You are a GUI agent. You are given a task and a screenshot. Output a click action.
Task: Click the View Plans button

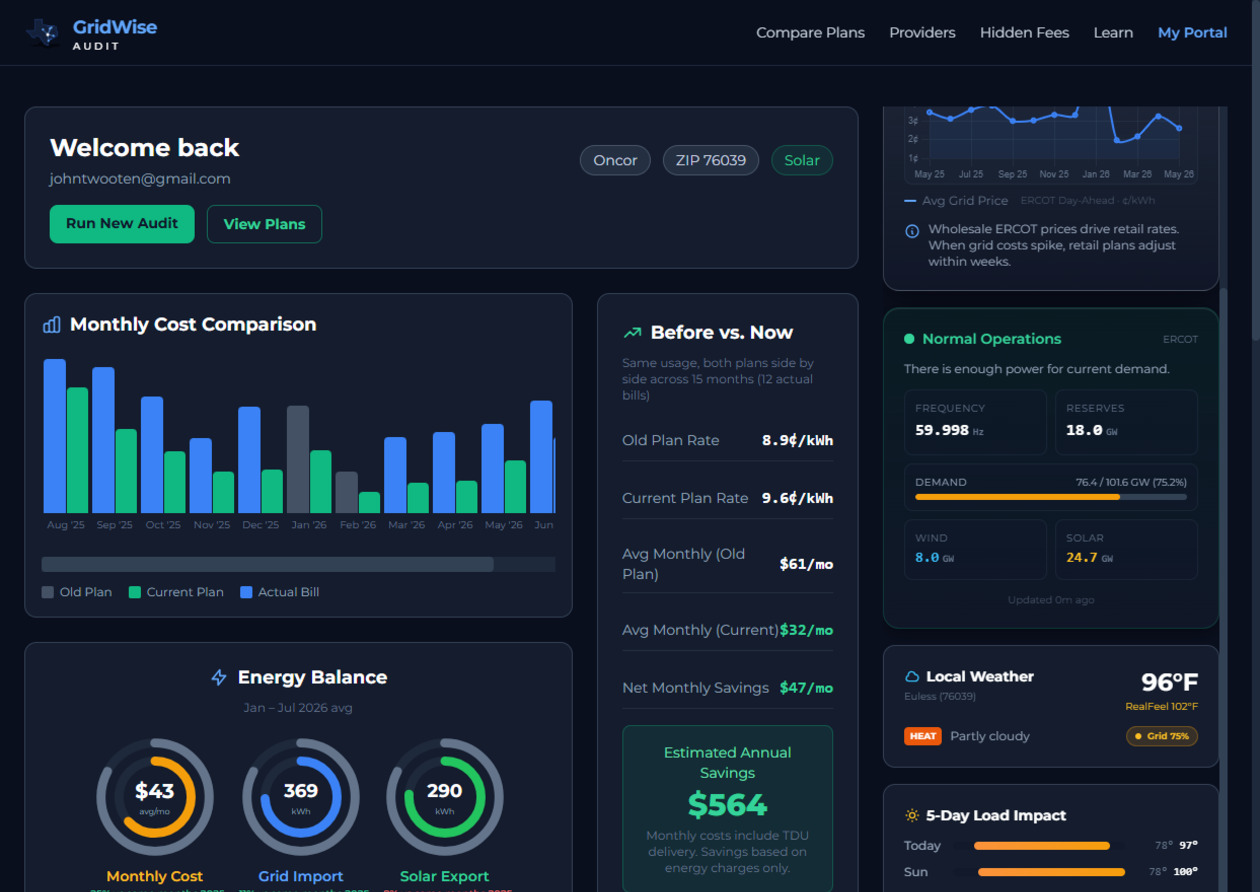pos(264,224)
